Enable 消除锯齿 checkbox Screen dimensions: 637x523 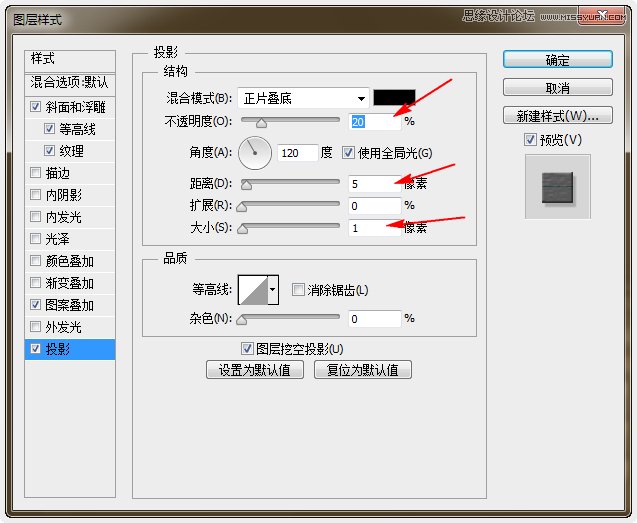(x=298, y=290)
